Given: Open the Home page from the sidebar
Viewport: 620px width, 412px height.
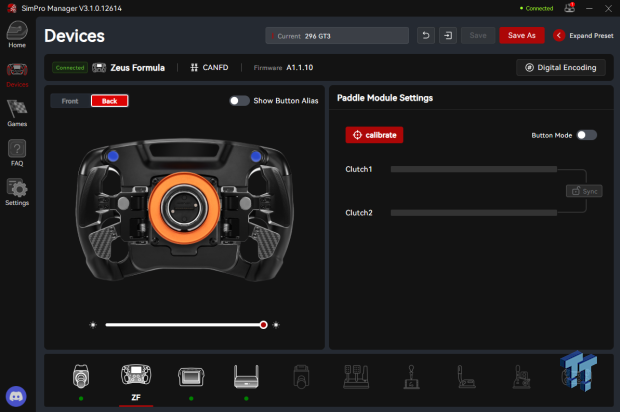Looking at the screenshot, I should pos(17,35).
